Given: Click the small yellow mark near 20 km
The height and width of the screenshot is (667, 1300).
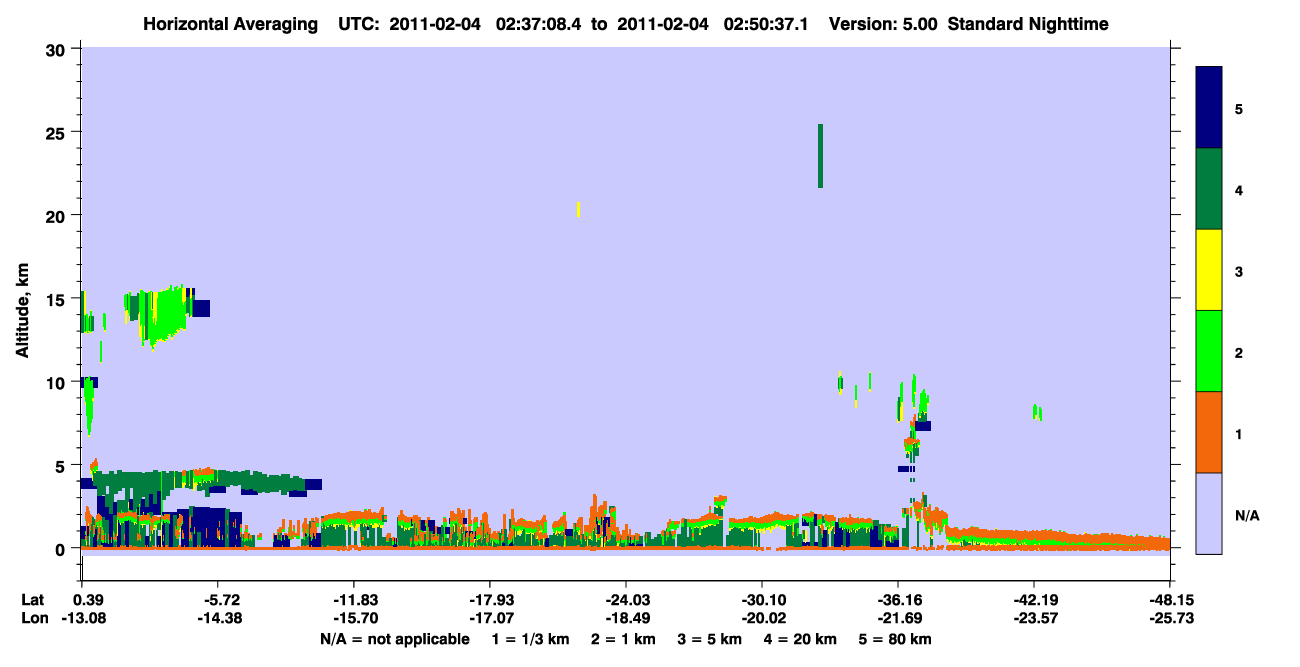Looking at the screenshot, I should 578,209.
